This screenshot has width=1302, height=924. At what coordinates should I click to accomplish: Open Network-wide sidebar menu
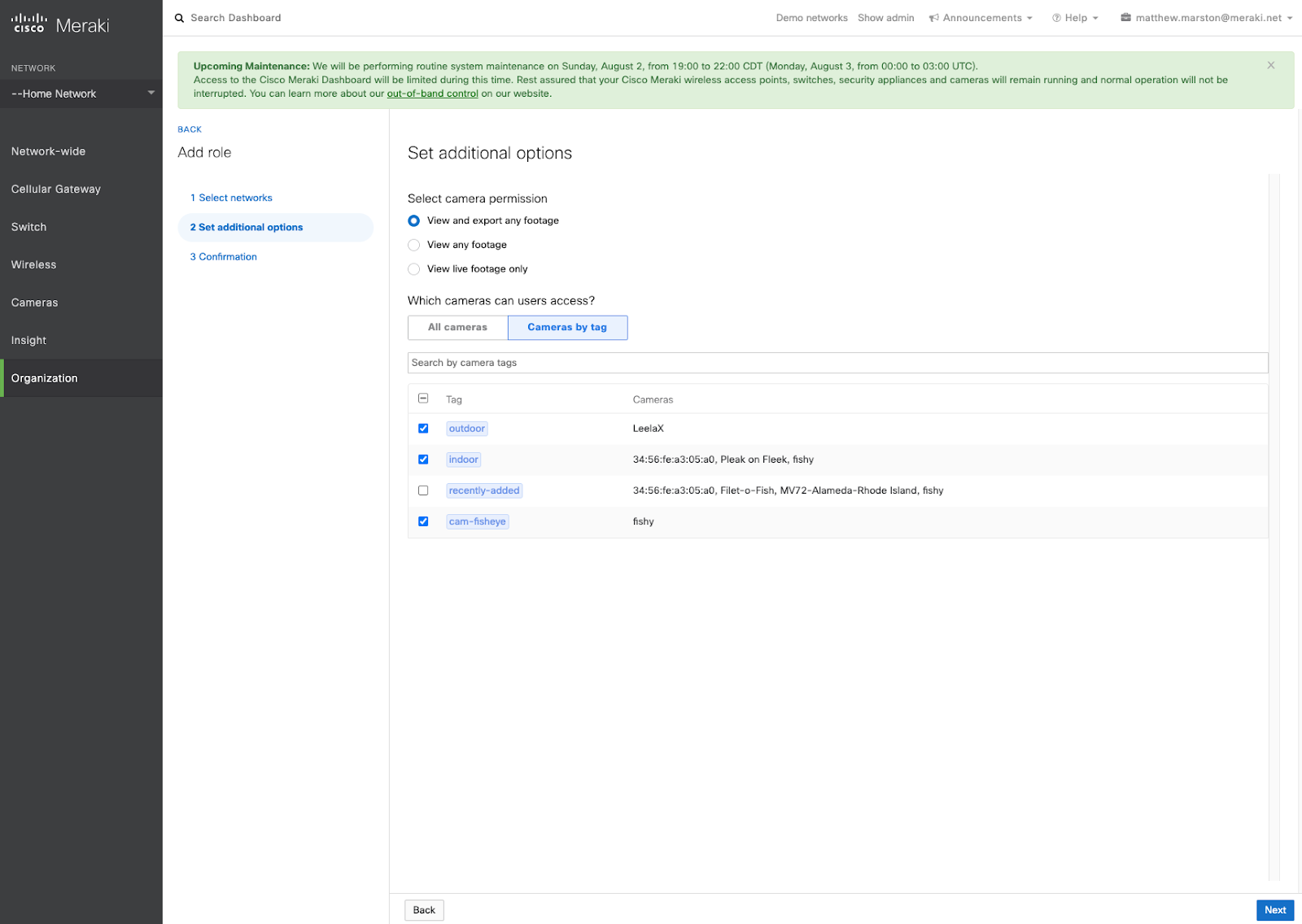[x=81, y=151]
